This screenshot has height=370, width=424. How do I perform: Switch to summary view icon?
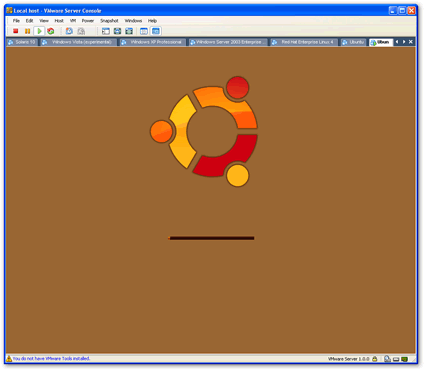pos(144,31)
